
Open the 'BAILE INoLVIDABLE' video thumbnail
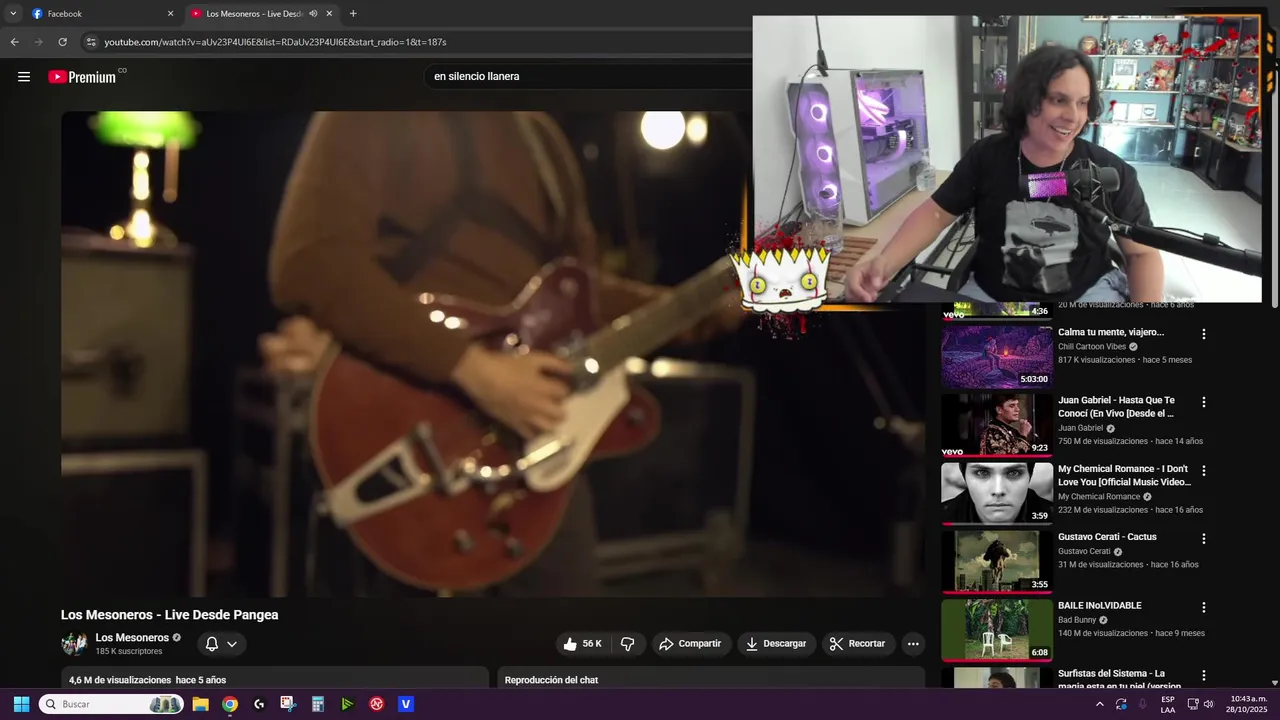pyautogui.click(x=996, y=630)
